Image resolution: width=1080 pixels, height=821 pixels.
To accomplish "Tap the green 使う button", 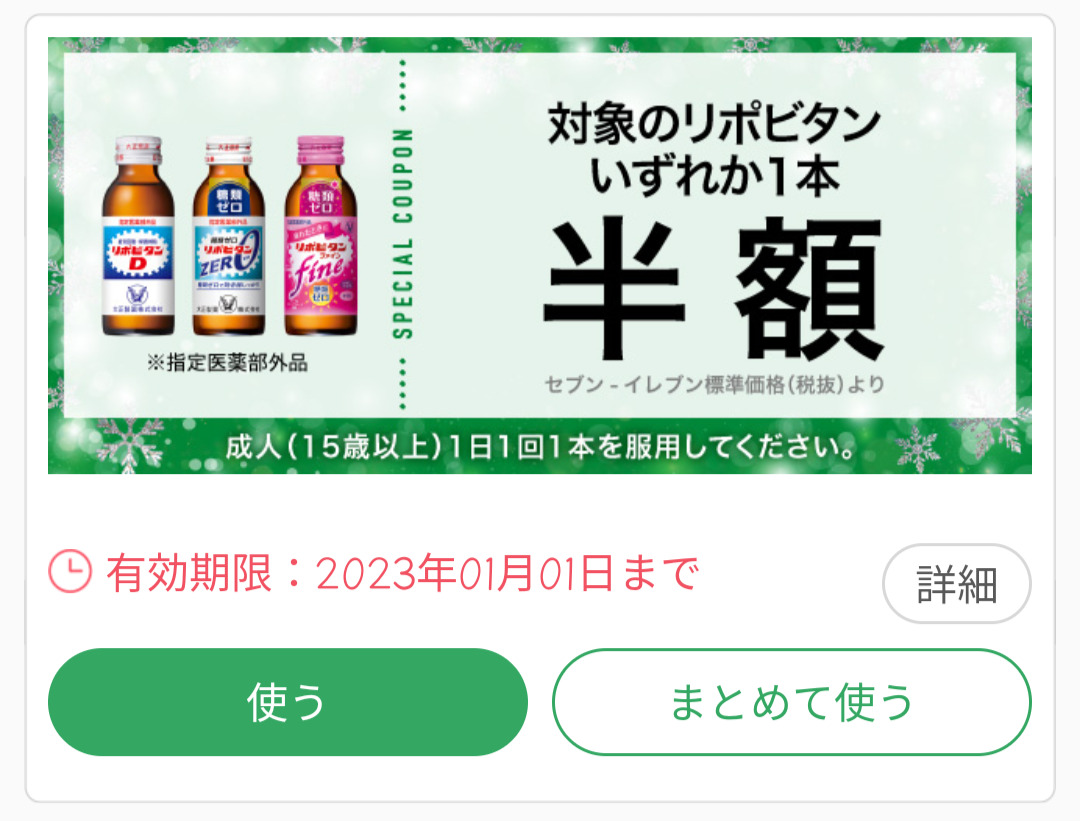I will tap(288, 702).
